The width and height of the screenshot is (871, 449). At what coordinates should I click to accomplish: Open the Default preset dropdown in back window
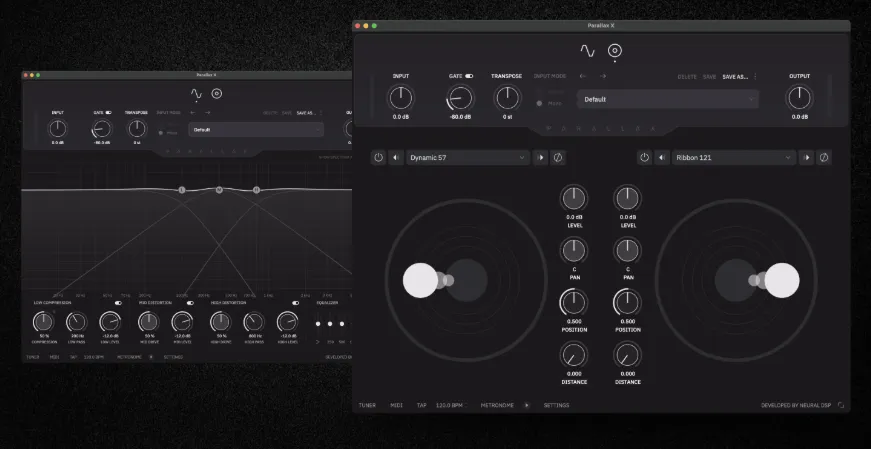256,130
